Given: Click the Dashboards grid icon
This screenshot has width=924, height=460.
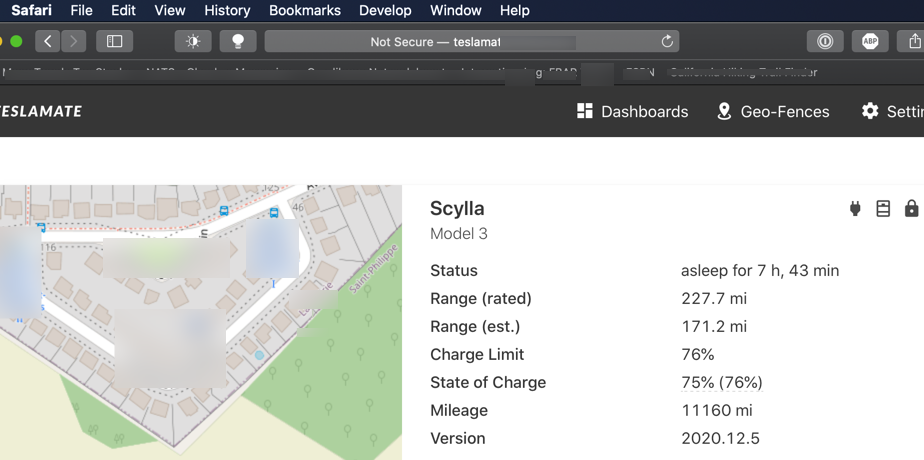Looking at the screenshot, I should (x=585, y=111).
